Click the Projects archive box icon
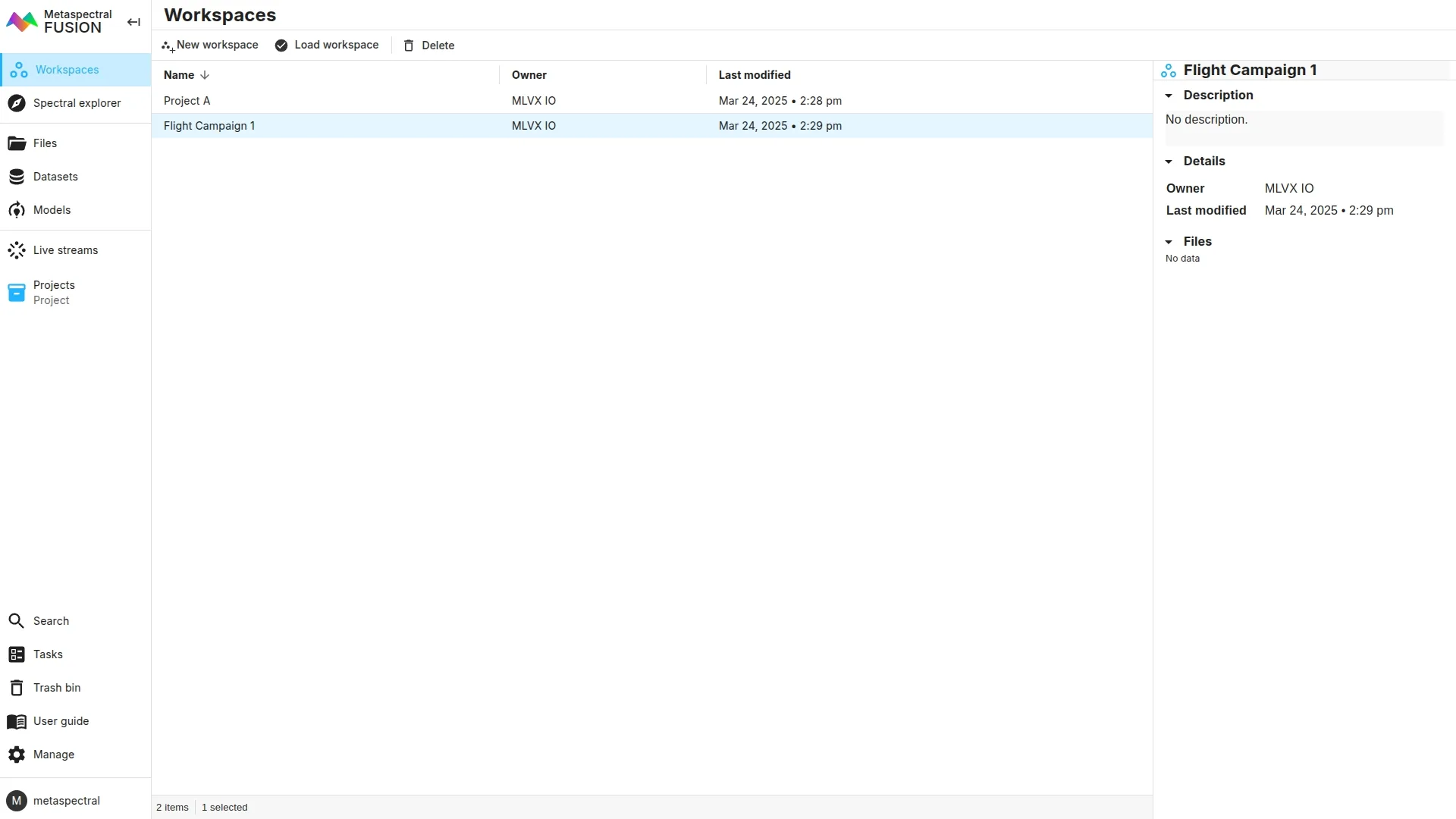 coord(17,293)
